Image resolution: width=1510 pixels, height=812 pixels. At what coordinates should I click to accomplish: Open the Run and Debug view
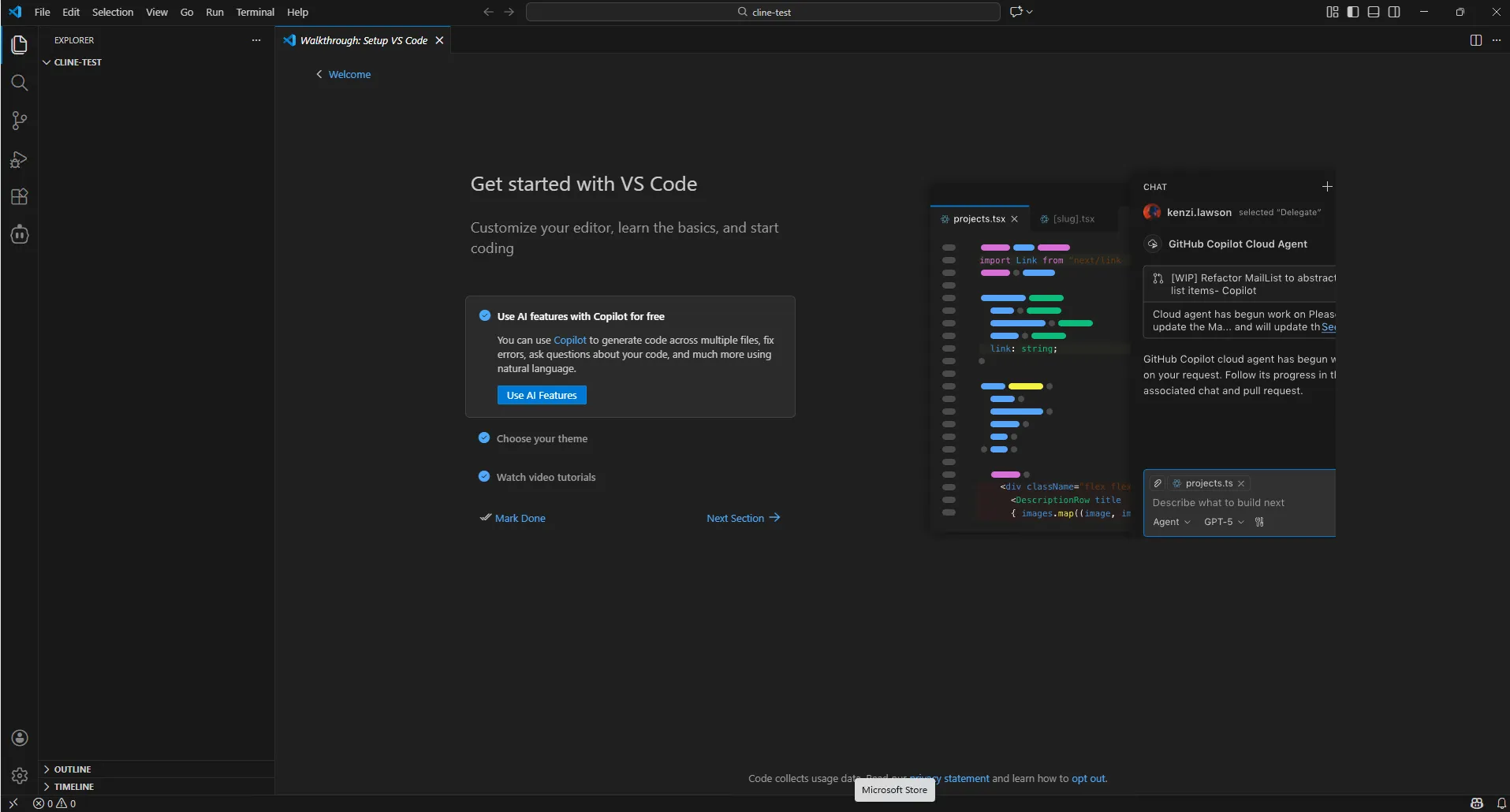[19, 159]
